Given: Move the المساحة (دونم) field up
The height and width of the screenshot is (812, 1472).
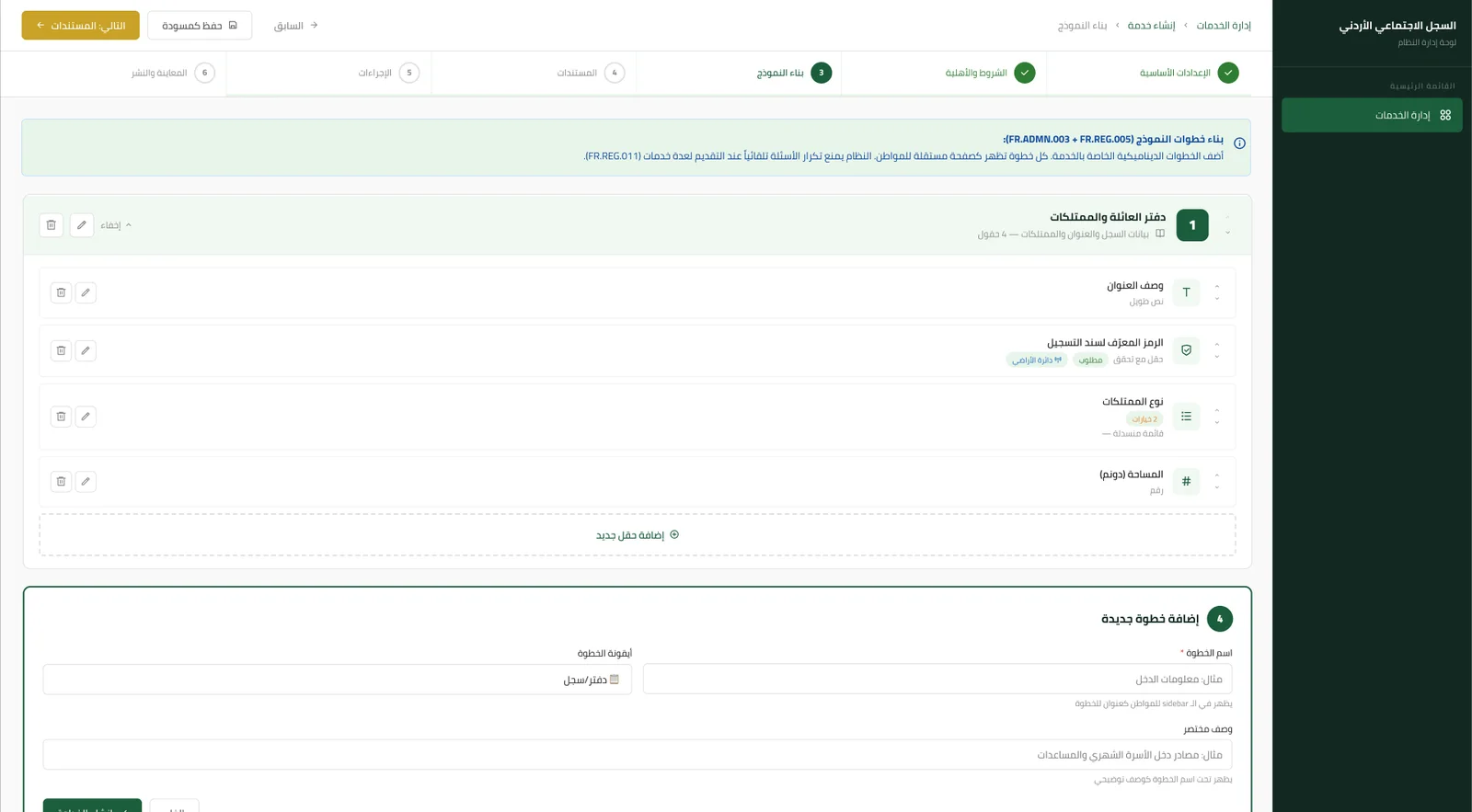Looking at the screenshot, I should tap(1217, 475).
